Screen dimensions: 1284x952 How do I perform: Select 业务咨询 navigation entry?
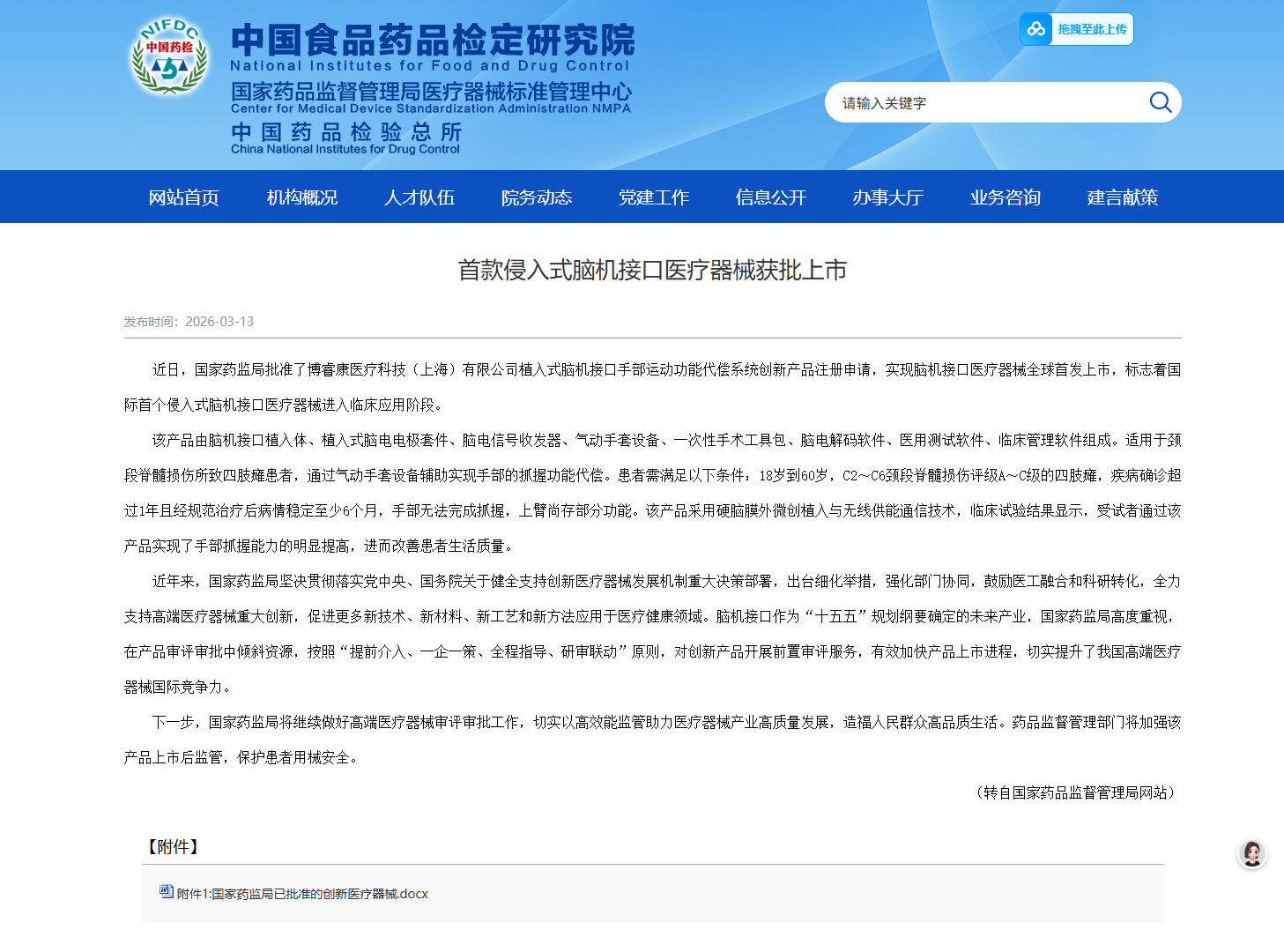[x=1005, y=197]
